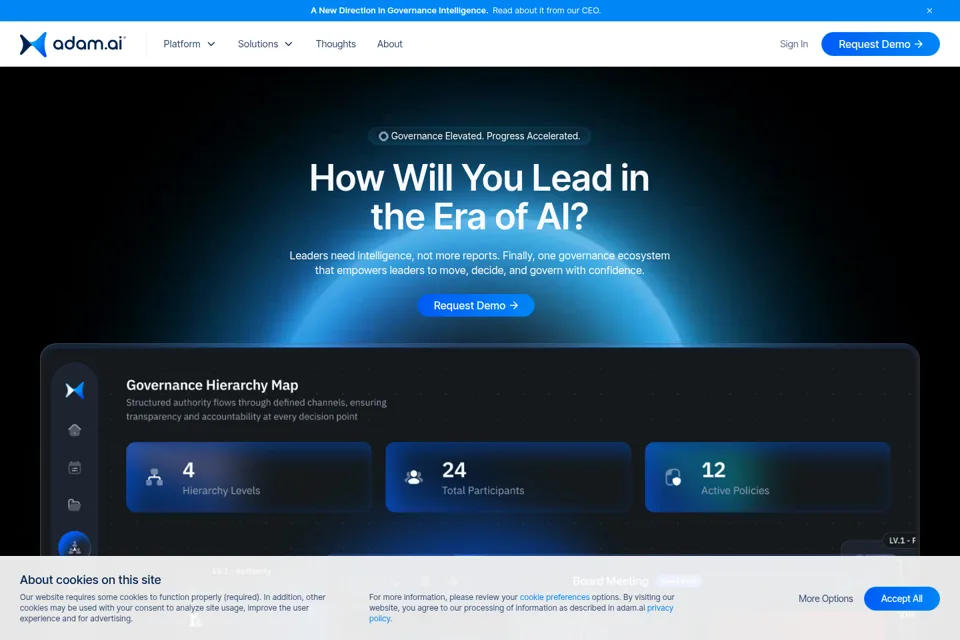Go to the Thoughts page
This screenshot has height=640, width=960.
(336, 44)
